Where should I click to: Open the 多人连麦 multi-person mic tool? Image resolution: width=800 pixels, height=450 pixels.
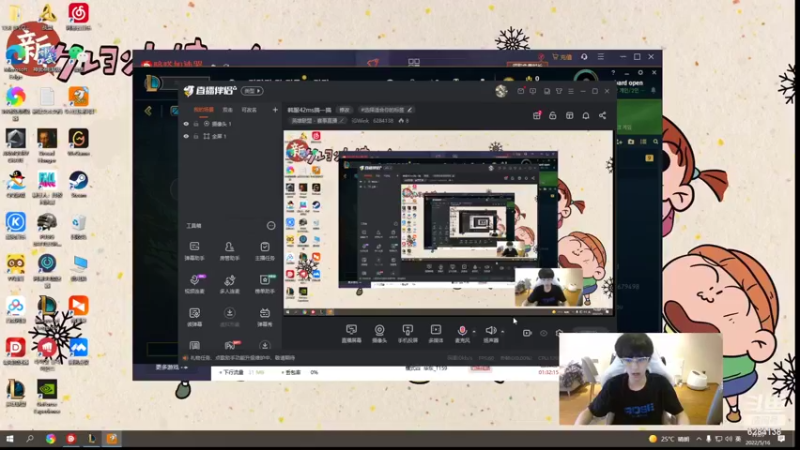230,284
